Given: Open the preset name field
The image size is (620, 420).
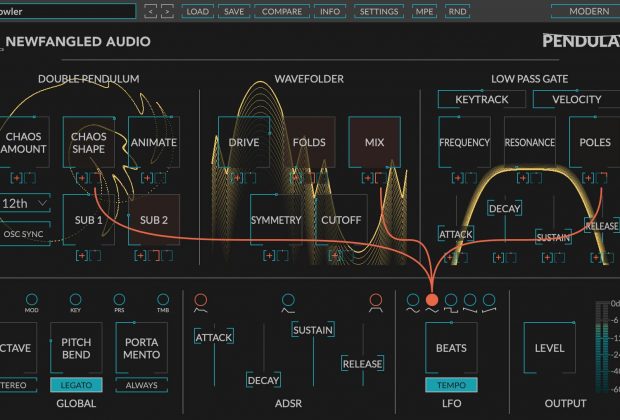Looking at the screenshot, I should pyautogui.click(x=67, y=11).
